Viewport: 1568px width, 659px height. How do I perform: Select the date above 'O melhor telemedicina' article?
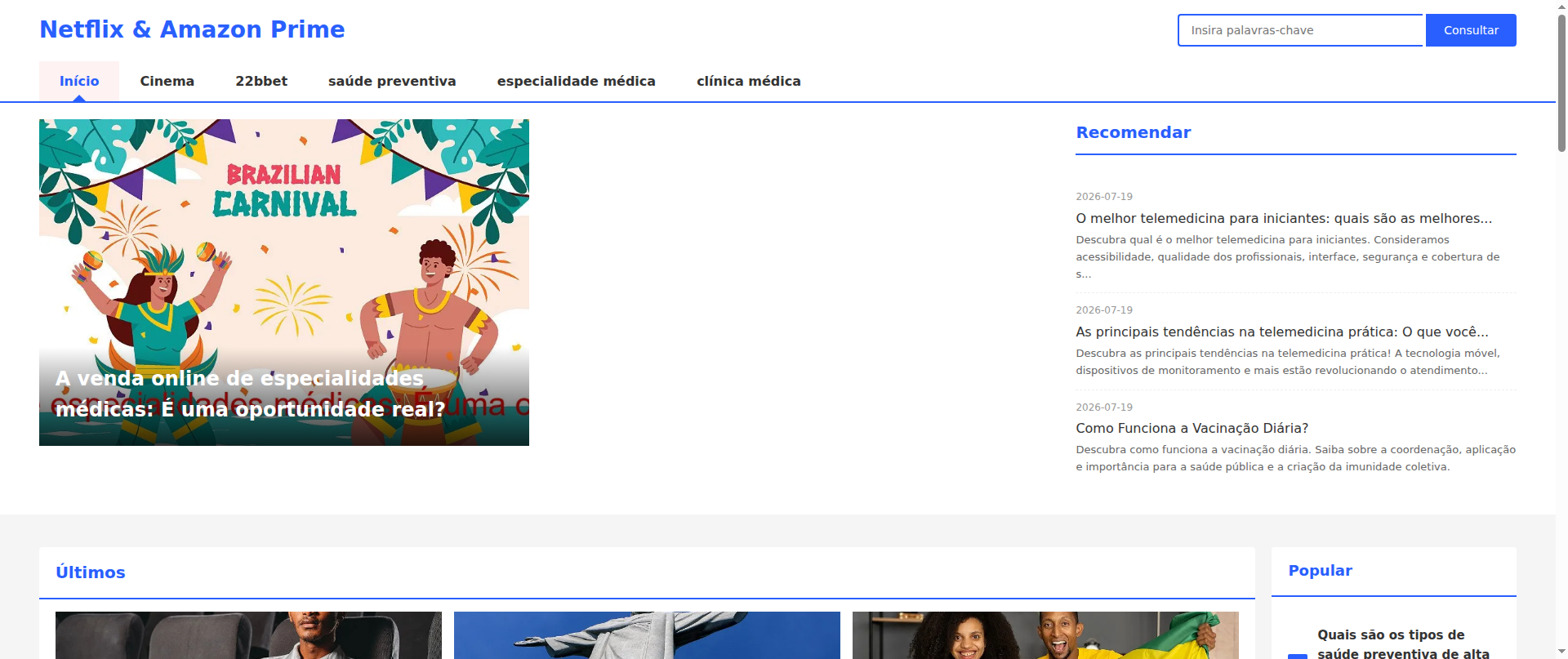point(1104,197)
